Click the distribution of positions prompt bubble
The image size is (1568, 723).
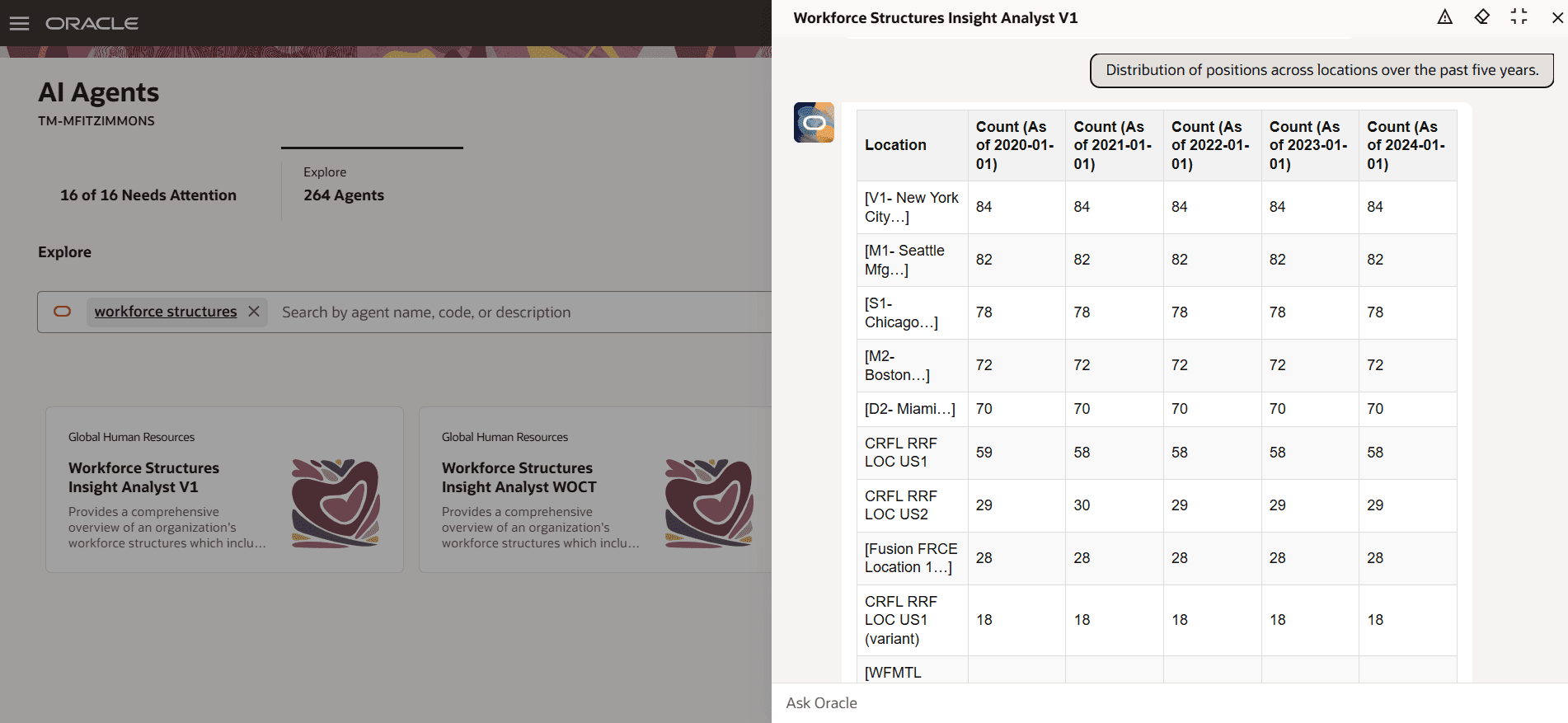coord(1322,71)
